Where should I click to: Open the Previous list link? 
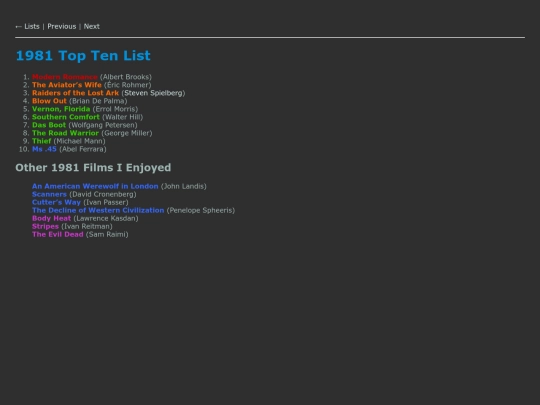(62, 27)
